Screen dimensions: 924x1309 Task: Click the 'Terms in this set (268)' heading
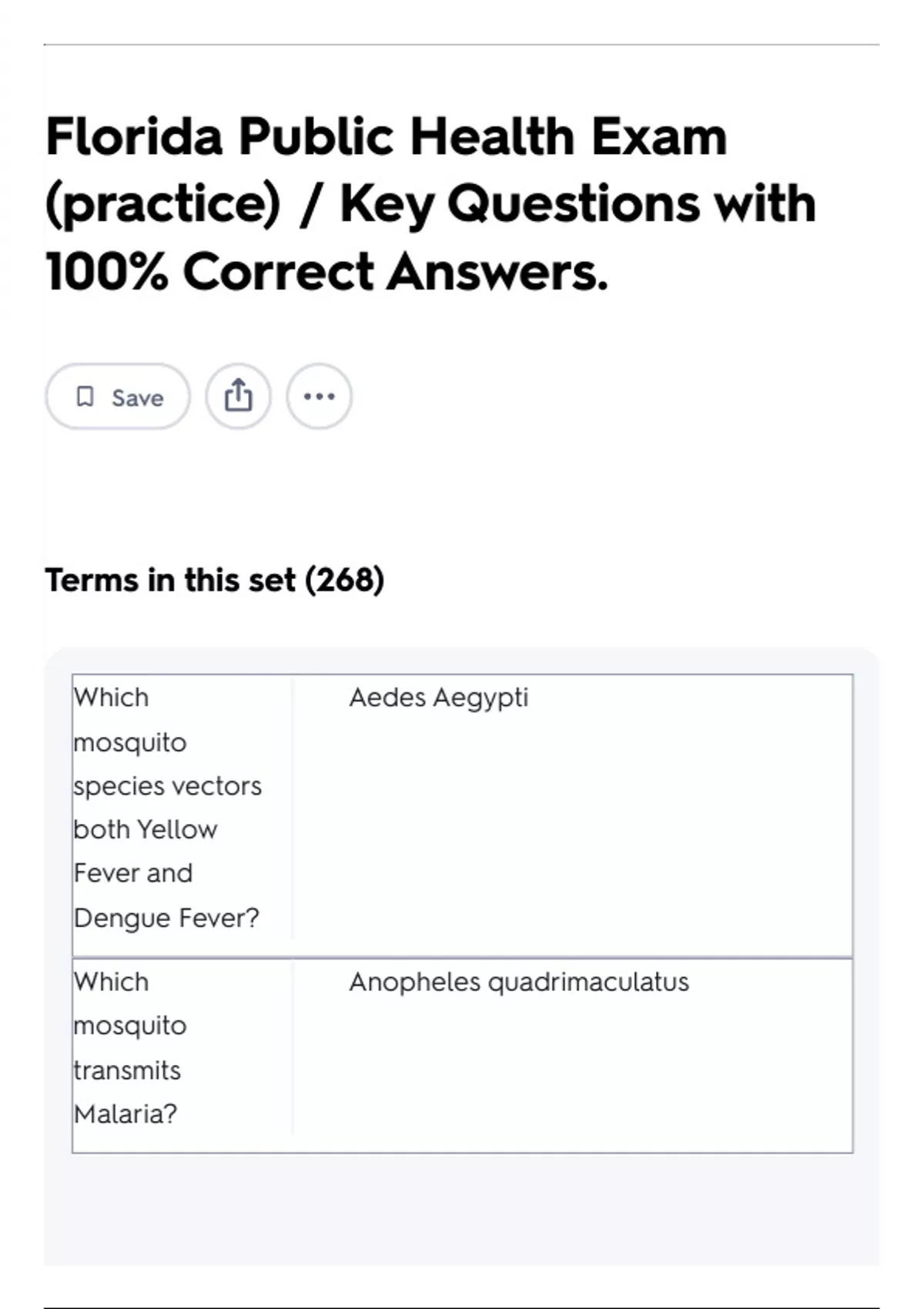click(x=214, y=580)
